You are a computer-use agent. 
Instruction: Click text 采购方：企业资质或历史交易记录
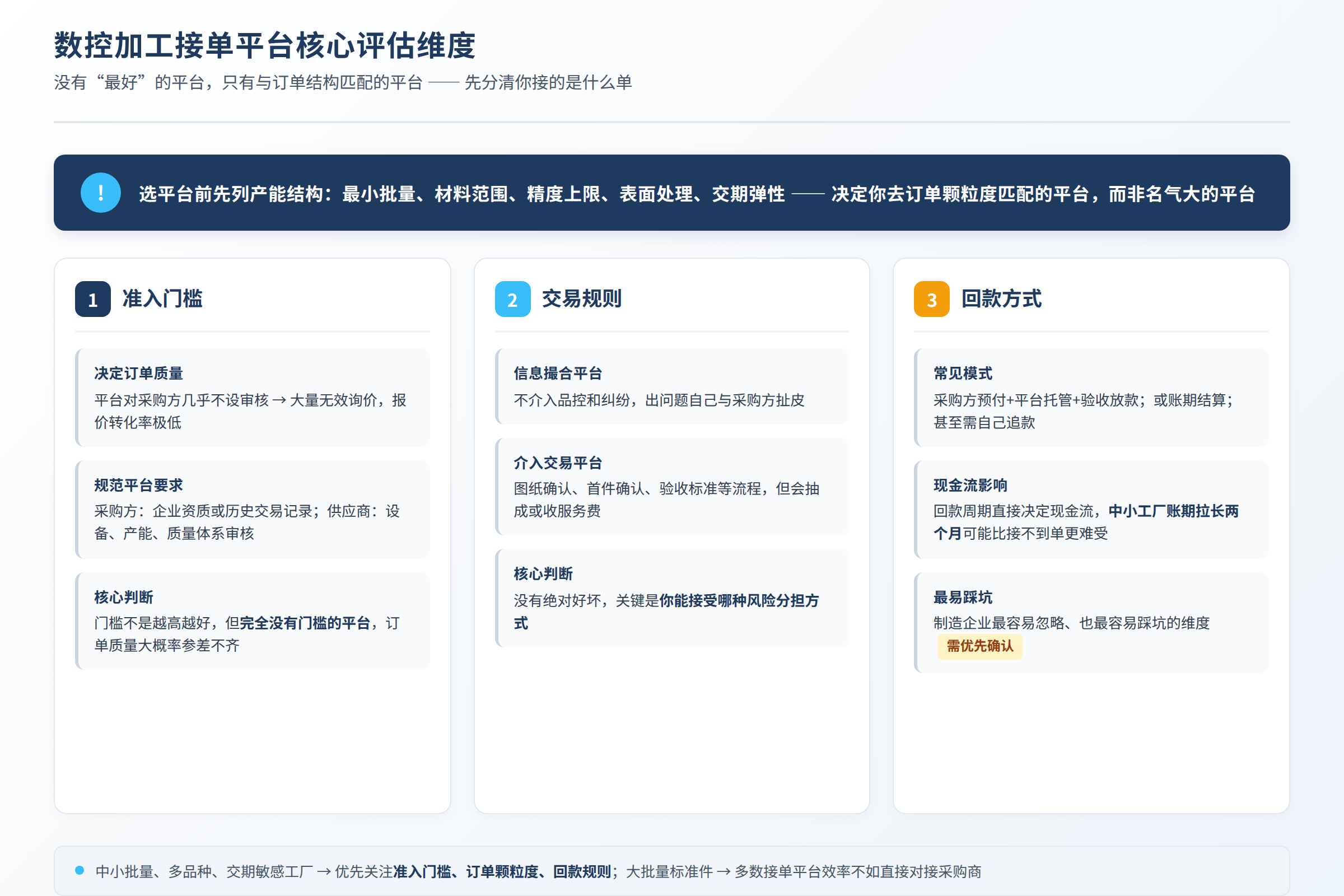tap(203, 511)
